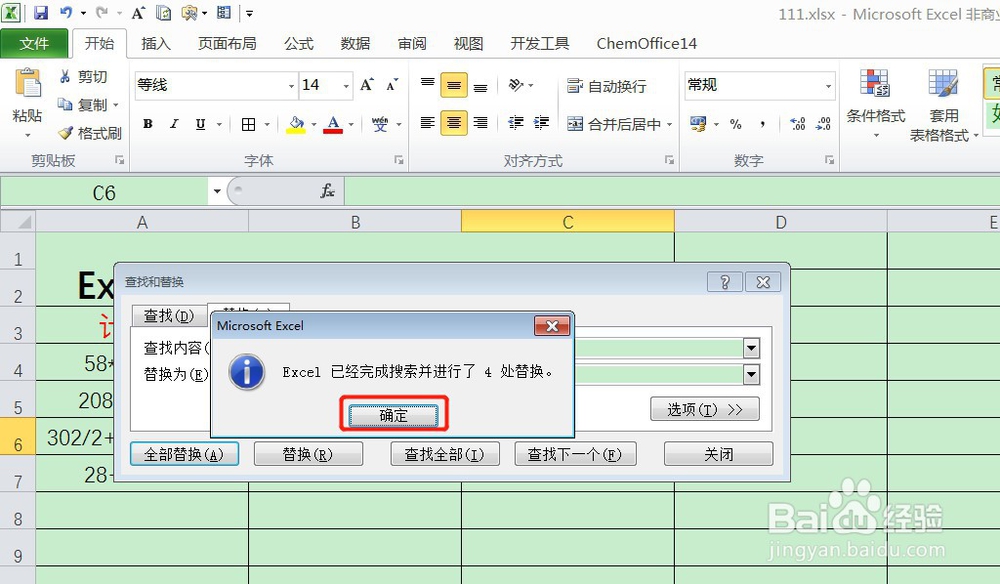Click the Save icon in quick access toolbar
Image resolution: width=1000 pixels, height=584 pixels.
pyautogui.click(x=41, y=13)
